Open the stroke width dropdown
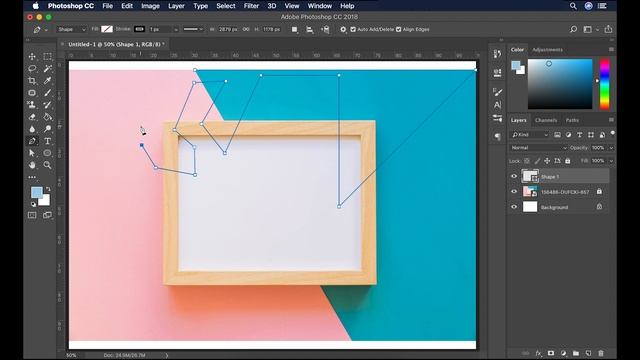This screenshot has width=640, height=360. [x=176, y=29]
